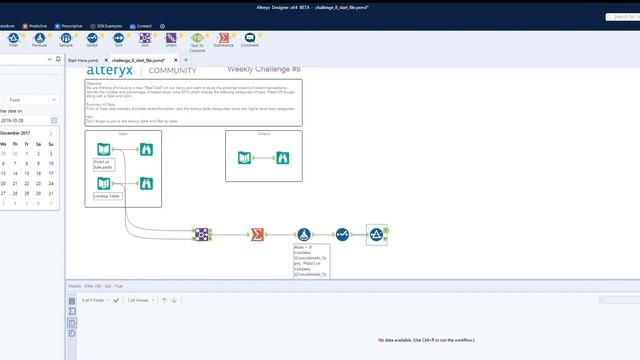Click the Lookup Table input data node
This screenshot has width=640, height=360.
point(104,183)
